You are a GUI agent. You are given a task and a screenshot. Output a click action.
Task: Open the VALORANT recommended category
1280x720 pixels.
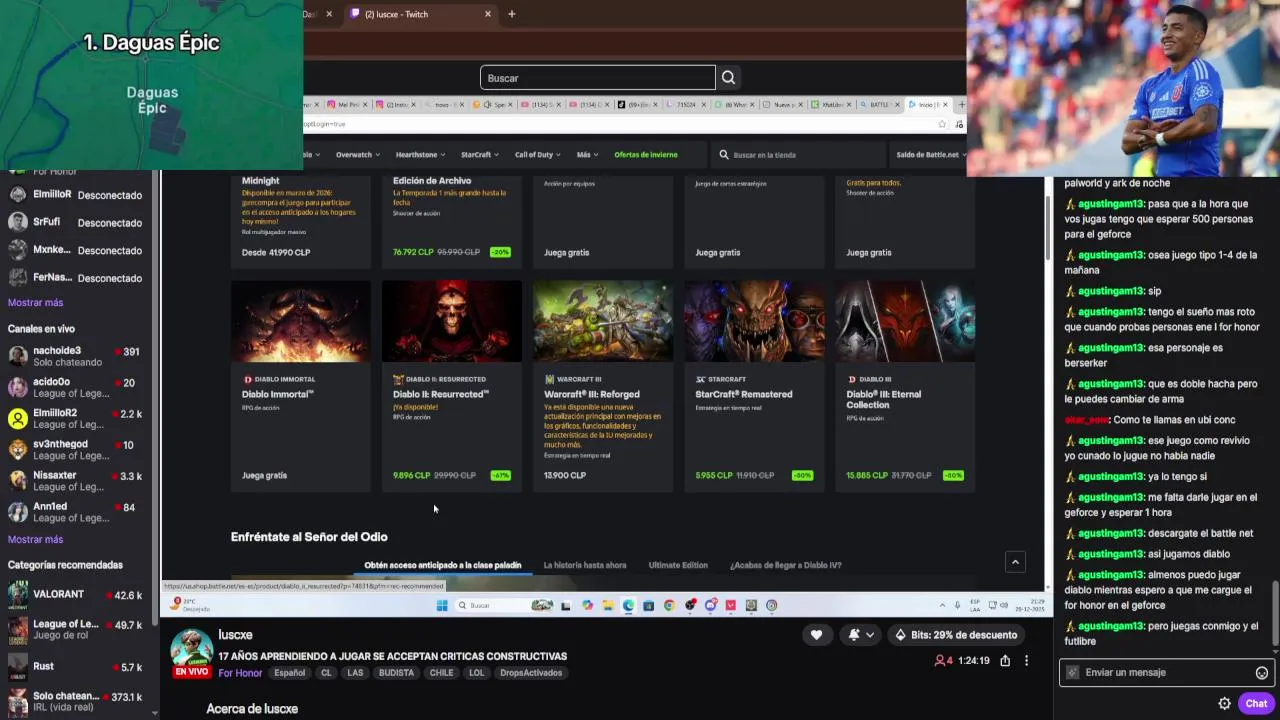coord(78,595)
